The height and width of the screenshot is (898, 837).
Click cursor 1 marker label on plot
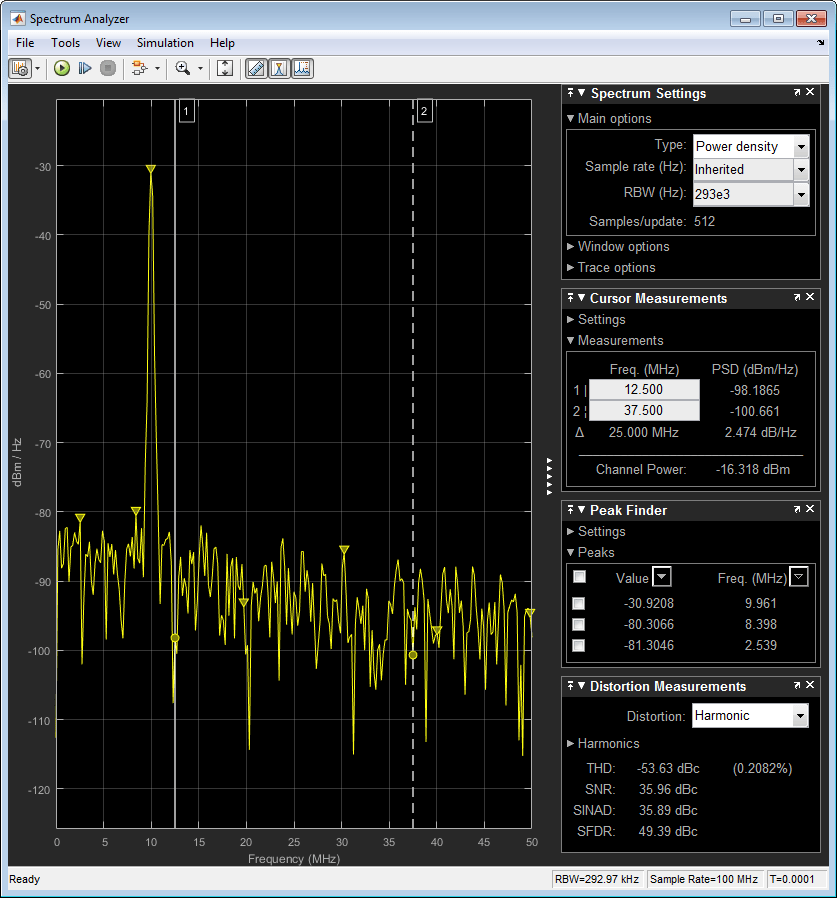point(186,112)
